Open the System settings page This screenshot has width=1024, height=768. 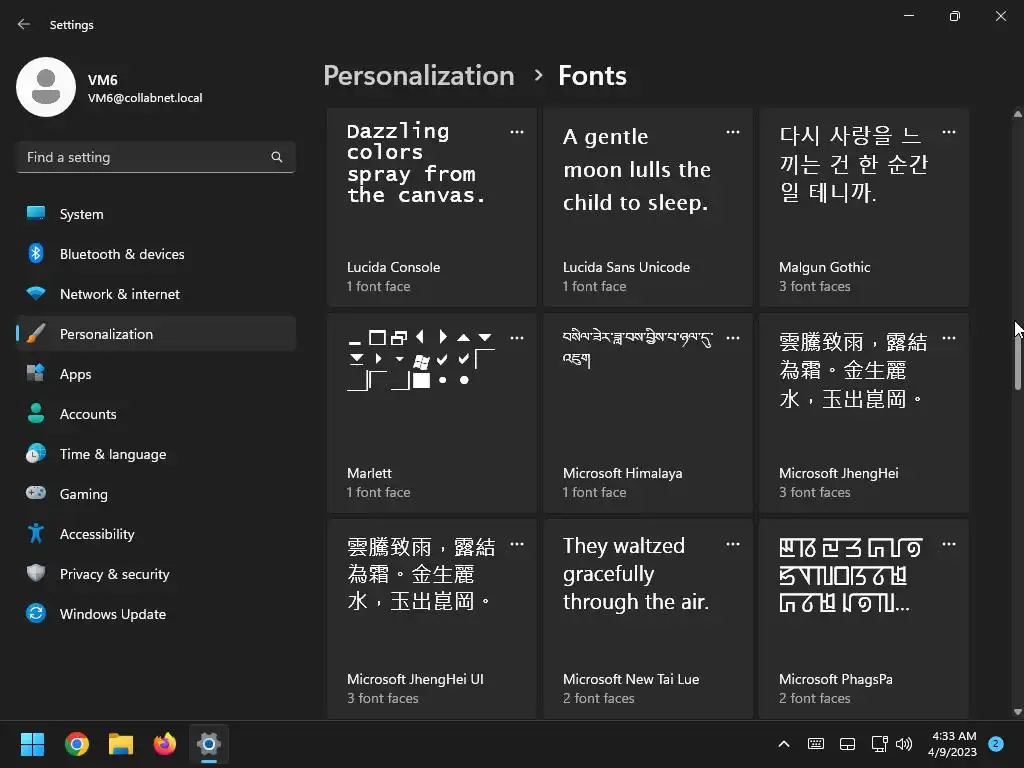[x=156, y=214]
